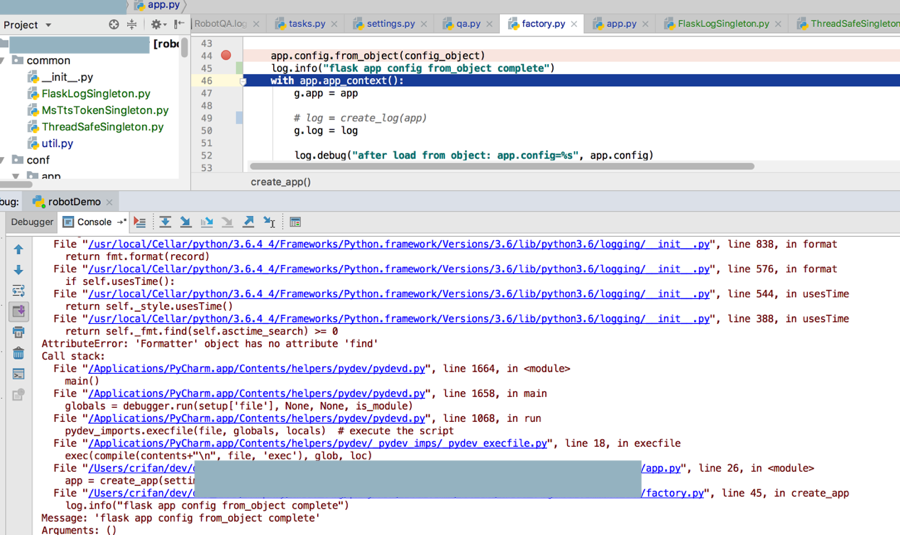Follow the logging __init__.py link at line 838
This screenshot has width=900, height=535.
pyautogui.click(x=398, y=244)
